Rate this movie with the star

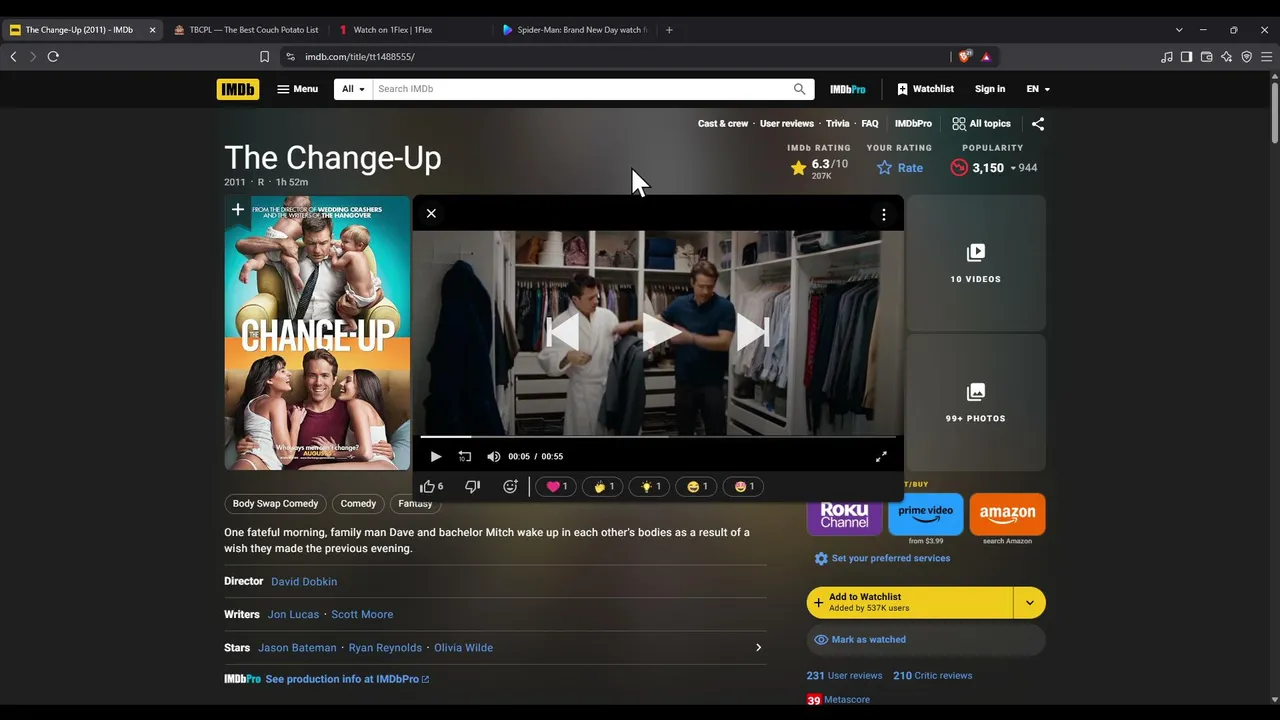coord(900,168)
